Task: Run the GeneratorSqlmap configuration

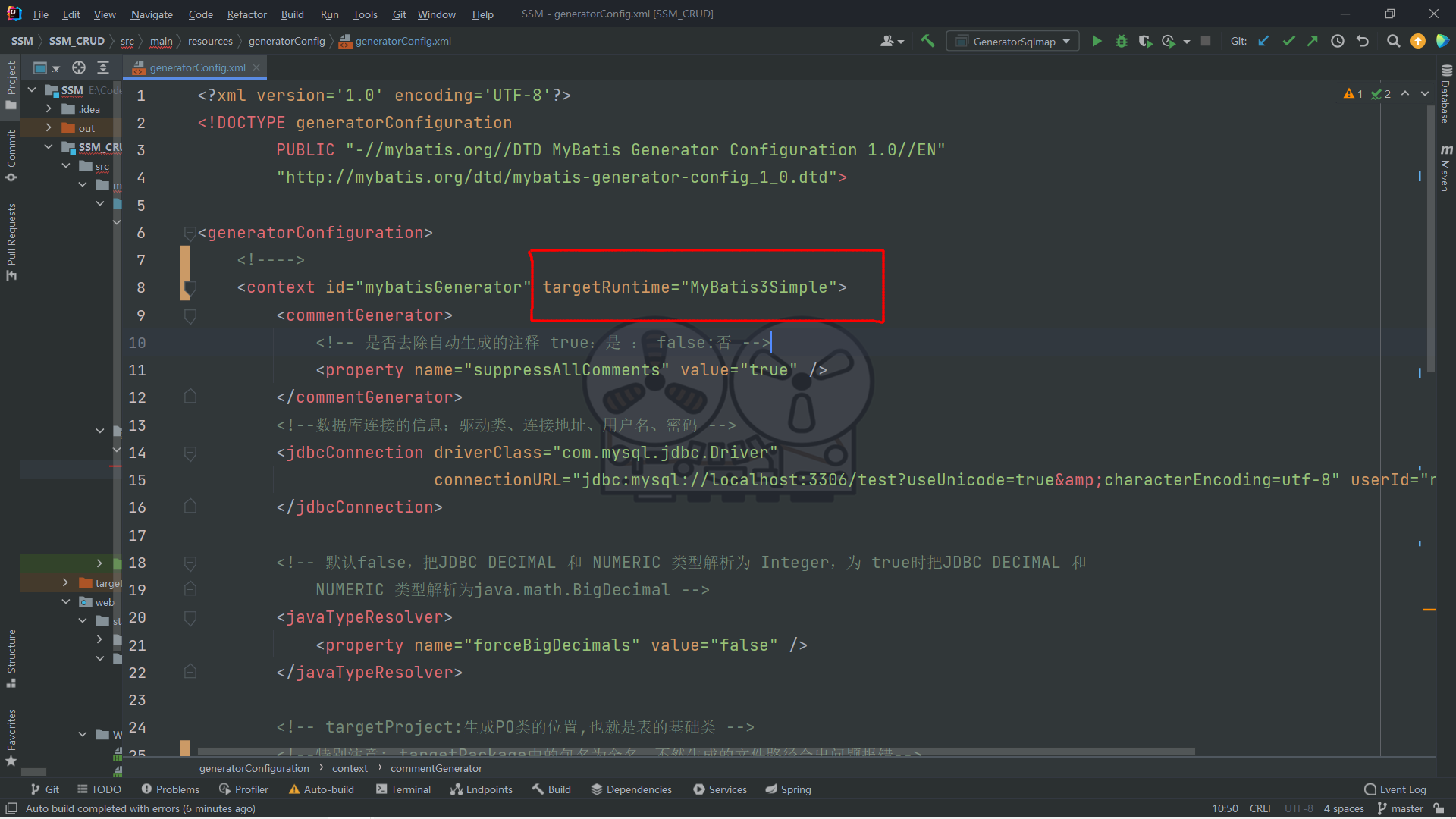Action: tap(1097, 42)
